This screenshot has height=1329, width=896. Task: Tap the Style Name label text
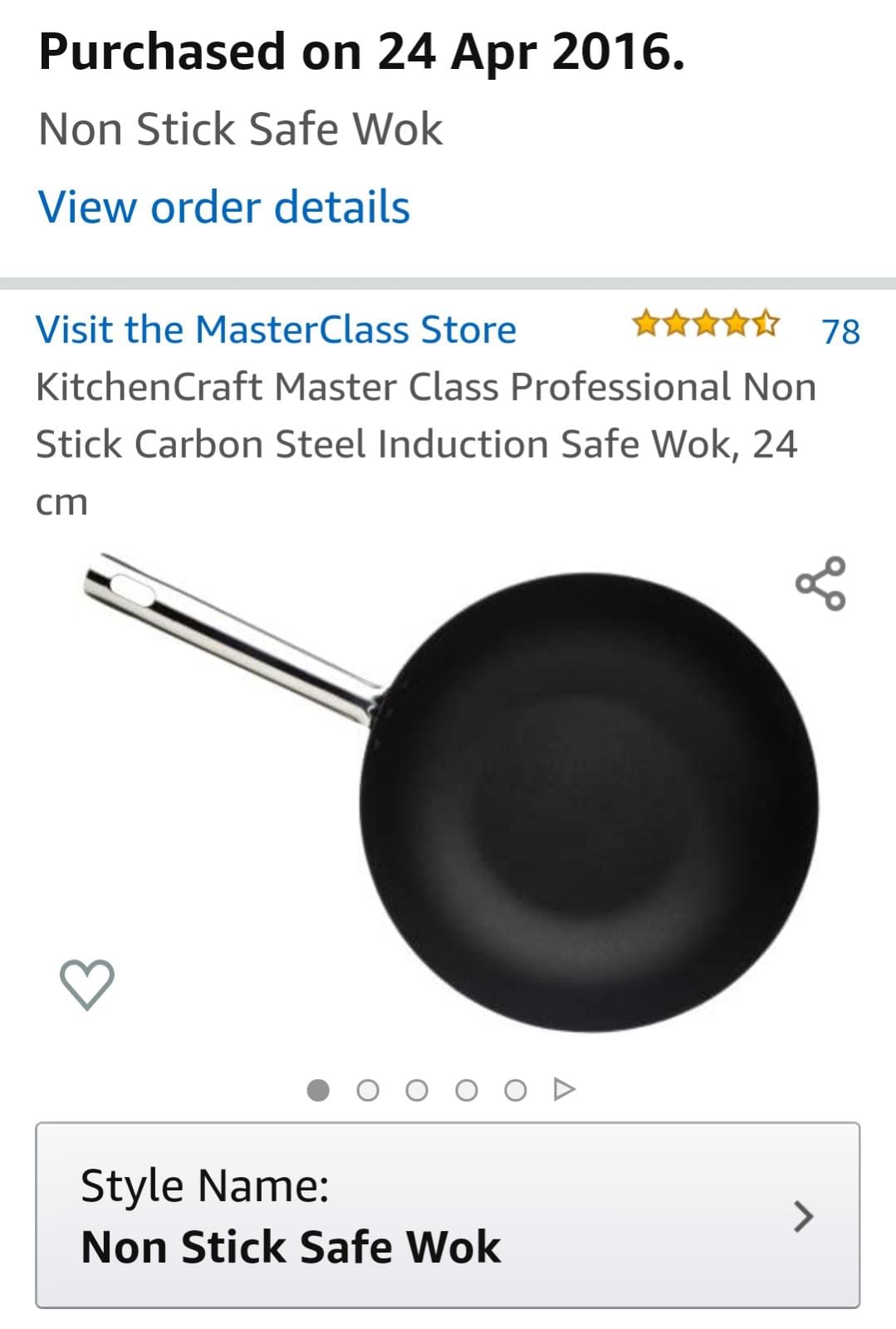coord(205,1185)
